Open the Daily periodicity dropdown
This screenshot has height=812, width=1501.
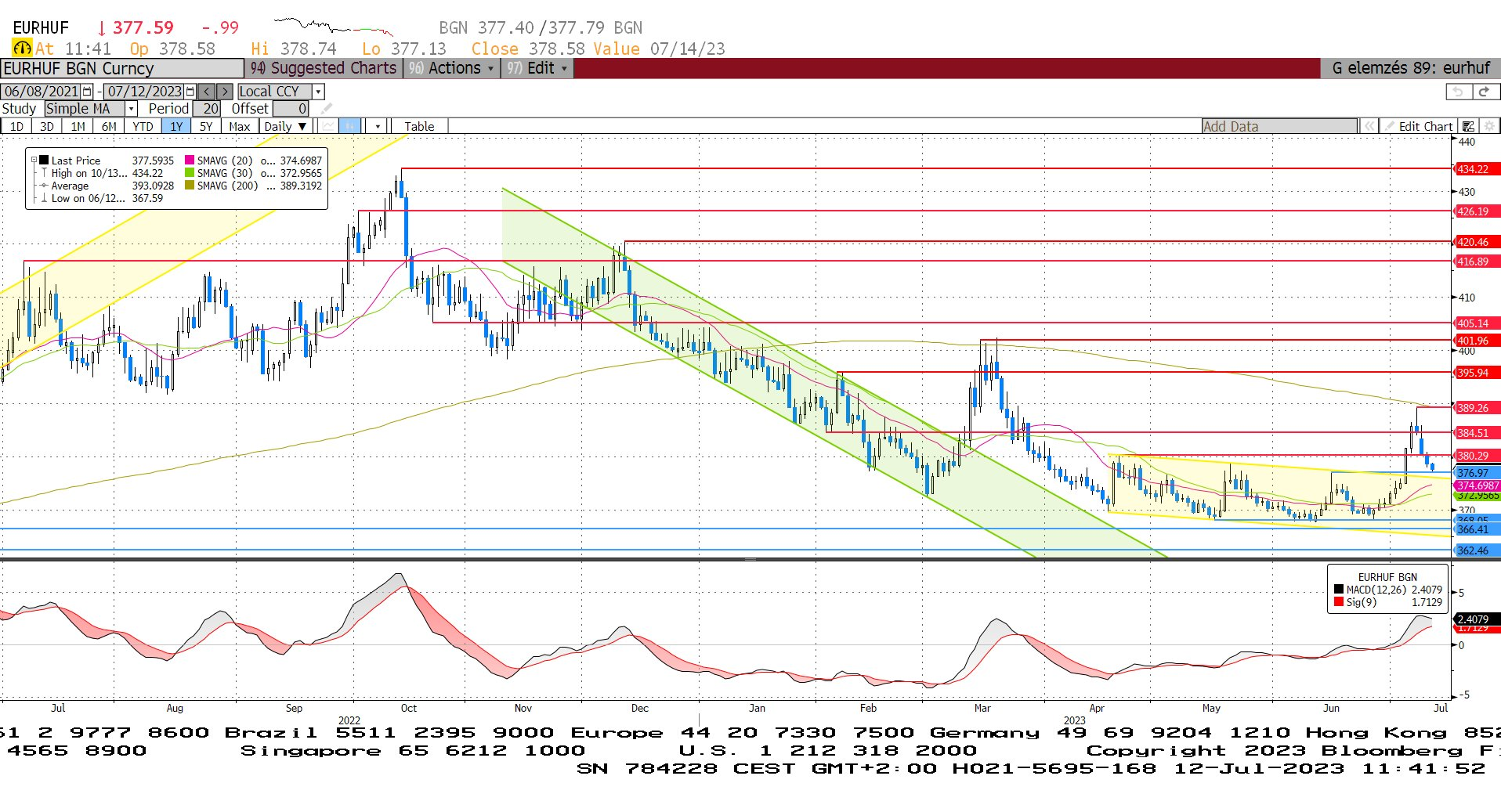point(286,126)
